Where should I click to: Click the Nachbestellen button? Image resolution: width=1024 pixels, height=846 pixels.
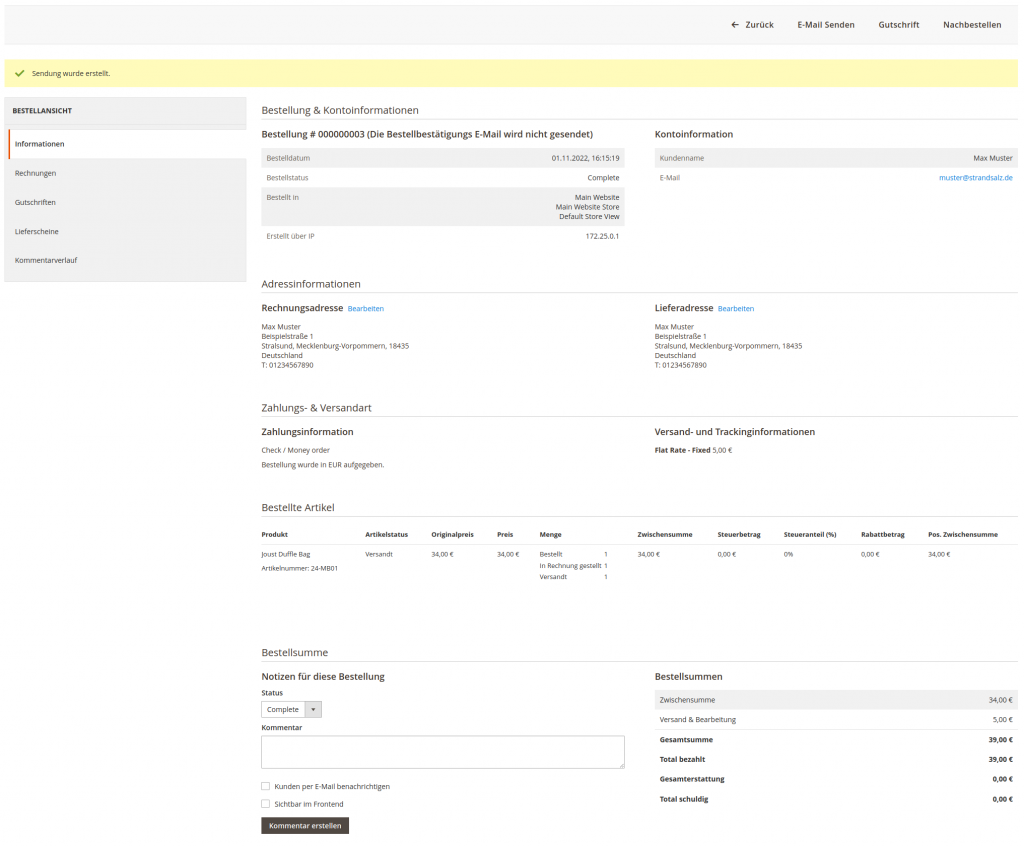[x=971, y=25]
